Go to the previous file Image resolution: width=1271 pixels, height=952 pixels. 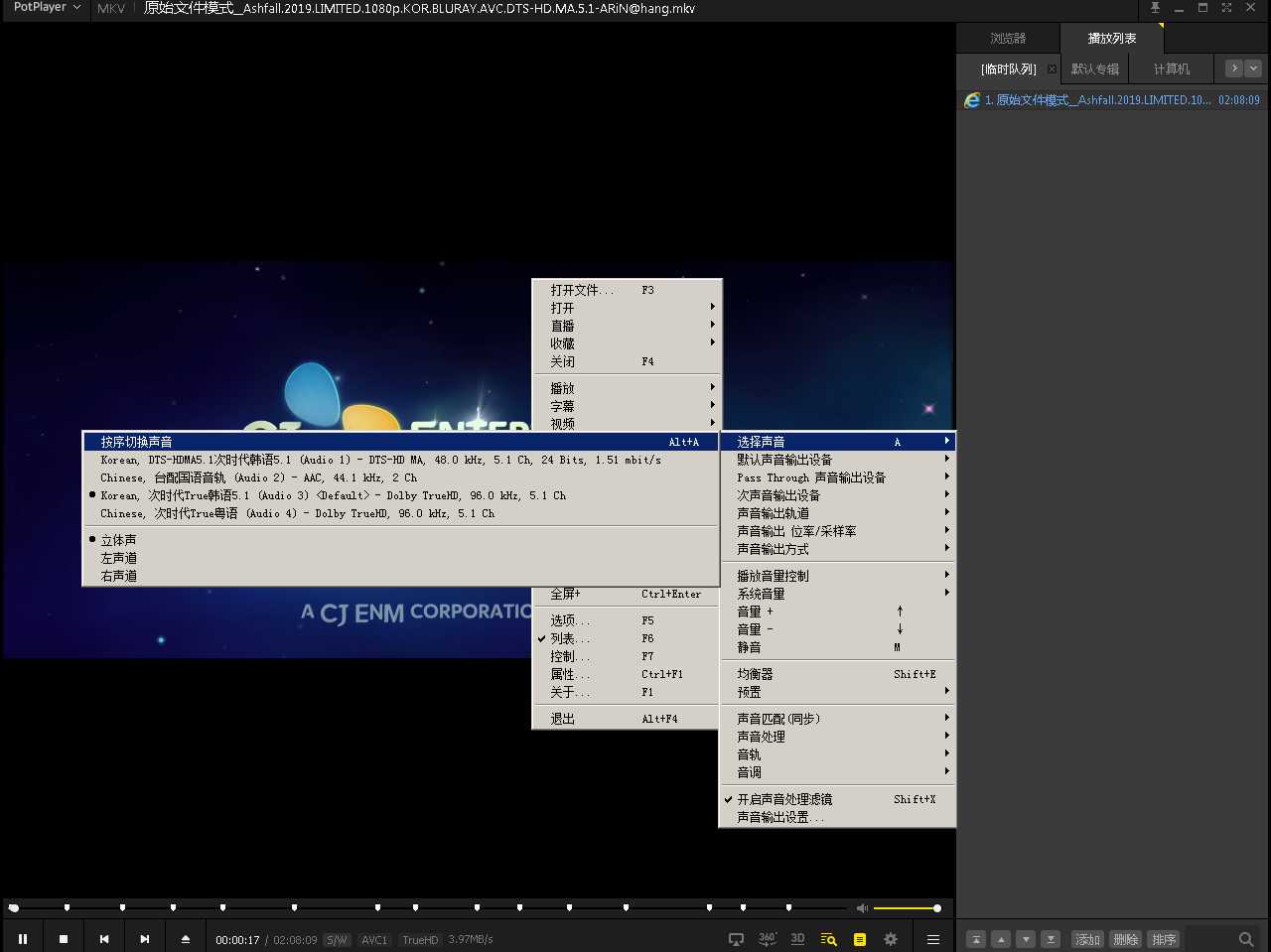(104, 938)
